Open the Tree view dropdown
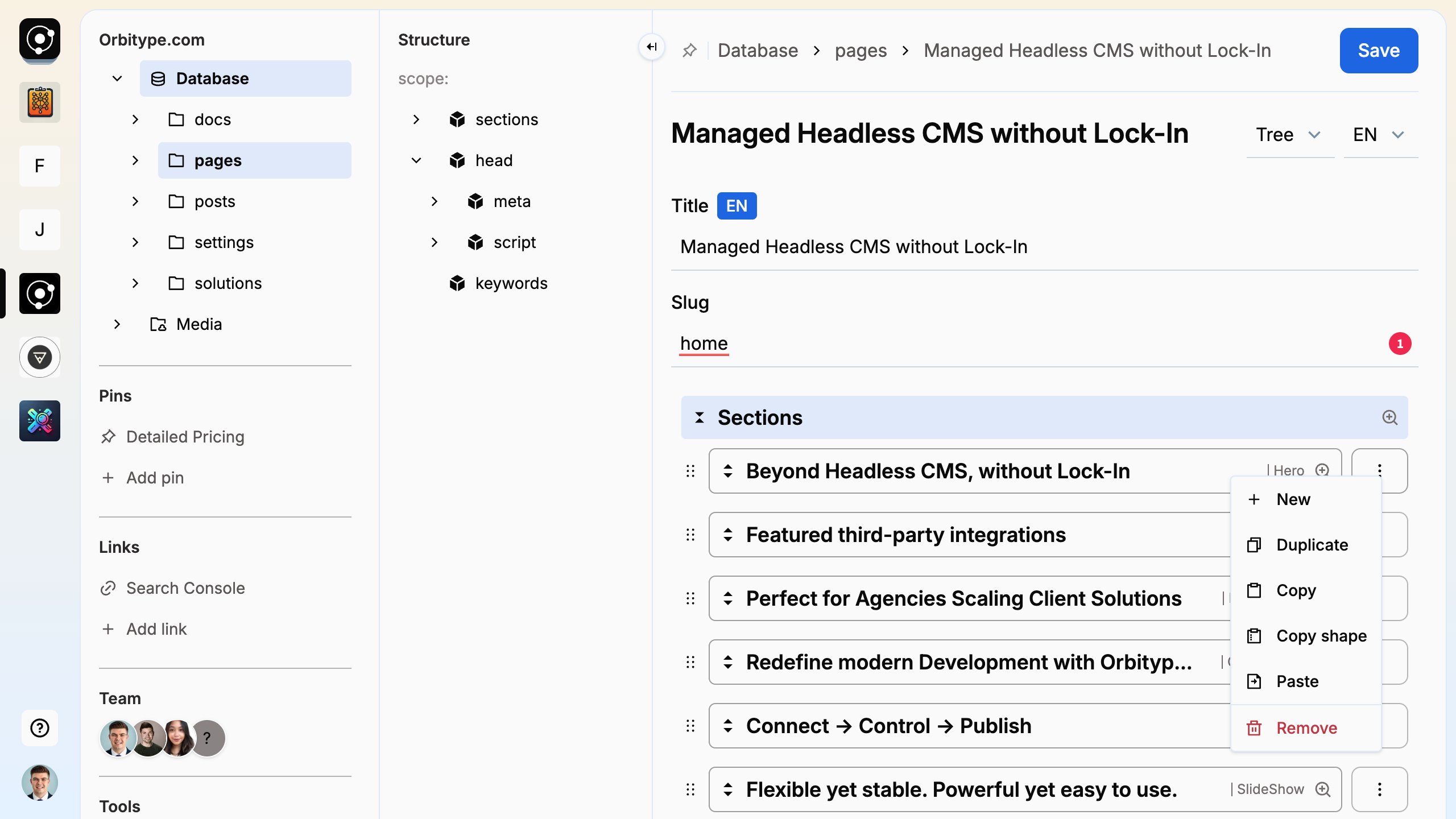This screenshot has width=1456, height=819. click(1290, 135)
